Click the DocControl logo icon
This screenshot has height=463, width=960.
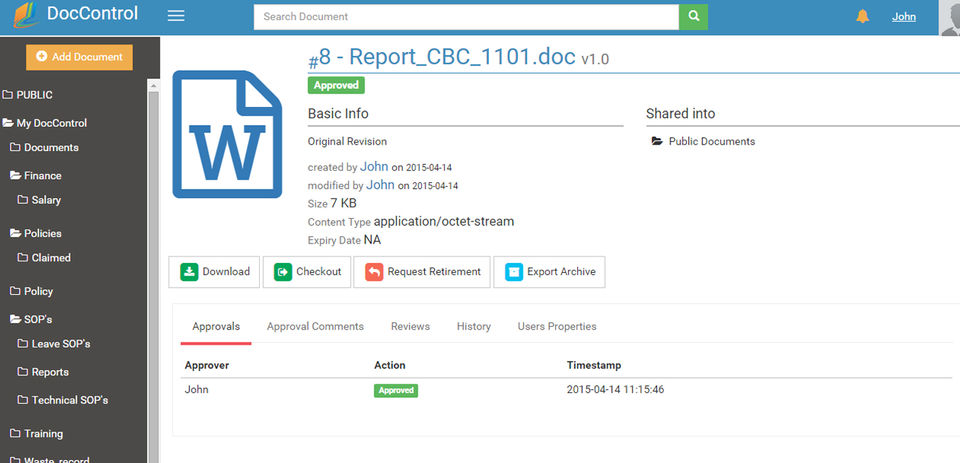pyautogui.click(x=26, y=15)
